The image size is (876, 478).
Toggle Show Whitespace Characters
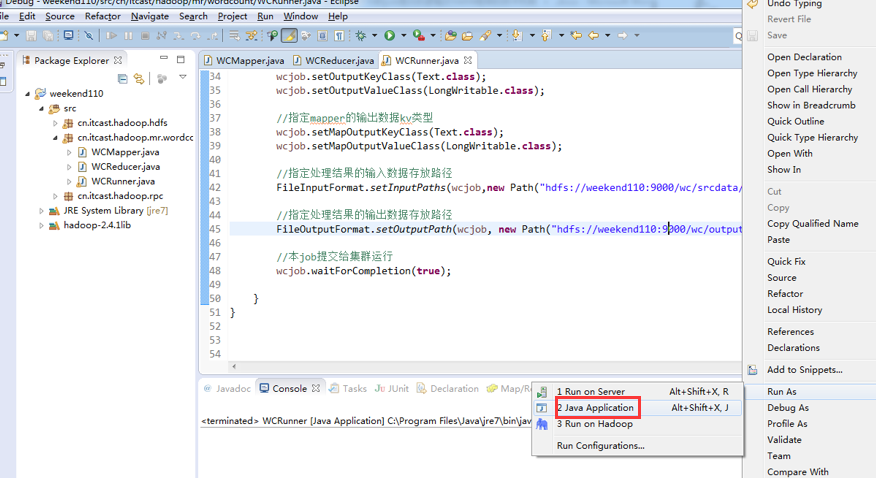[339, 36]
